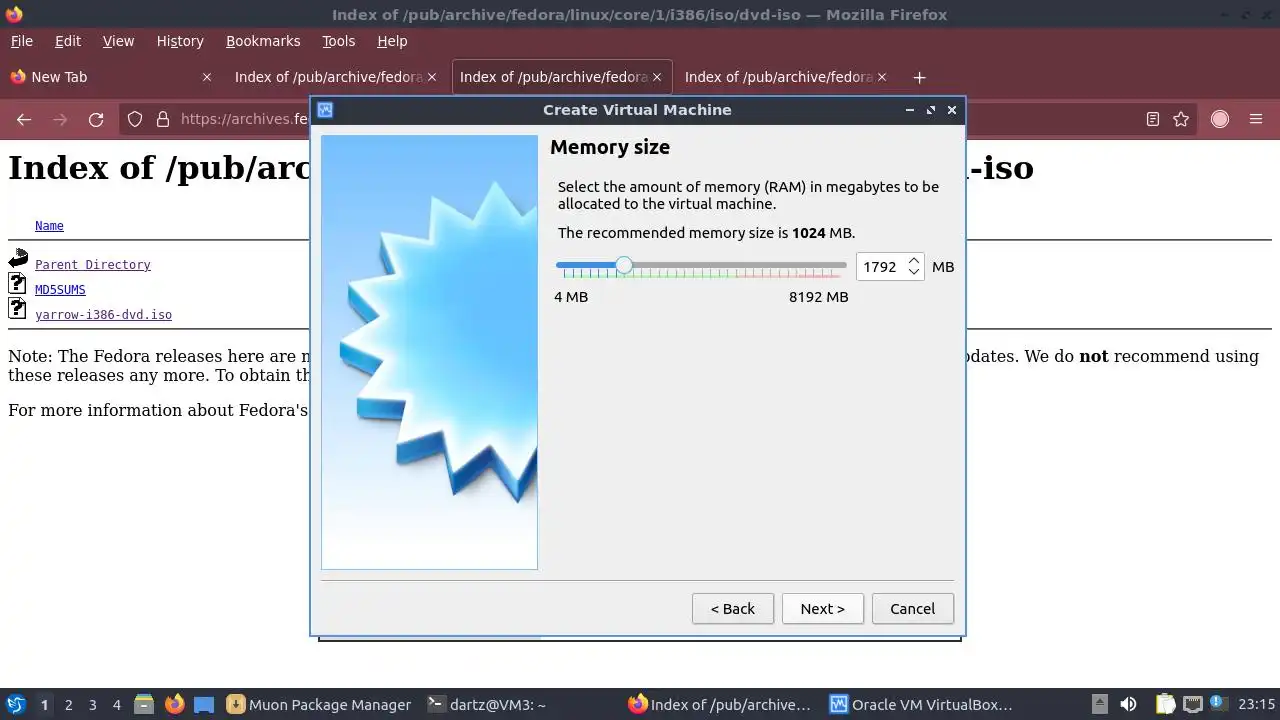Click the Firefox Index of /pub/archive taskbar entry

pyautogui.click(x=720, y=704)
